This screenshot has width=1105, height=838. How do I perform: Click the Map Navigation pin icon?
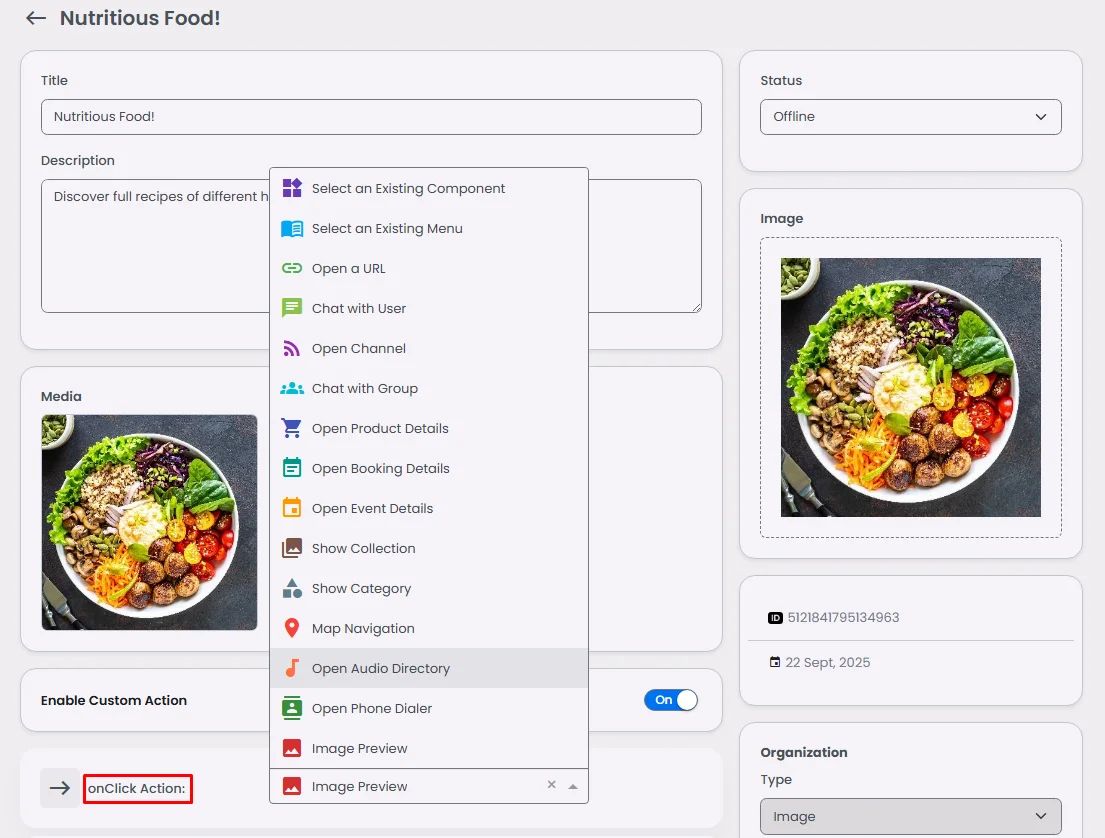point(292,628)
